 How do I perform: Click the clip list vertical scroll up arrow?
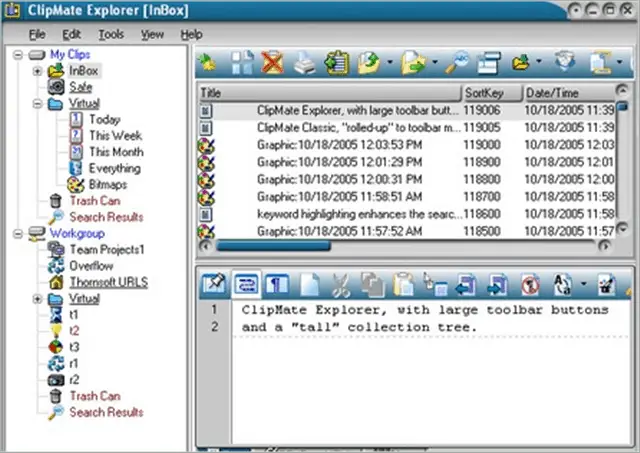point(622,90)
